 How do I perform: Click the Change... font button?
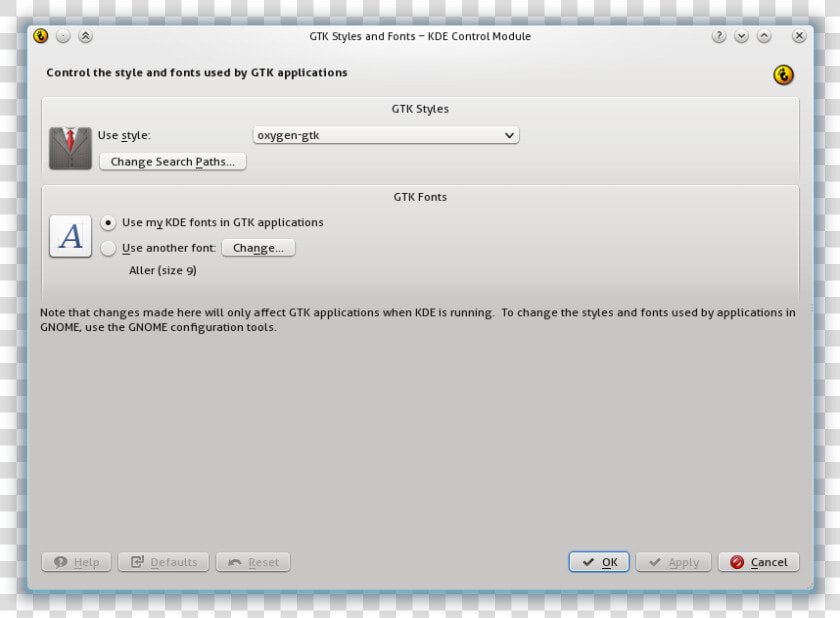coord(258,248)
